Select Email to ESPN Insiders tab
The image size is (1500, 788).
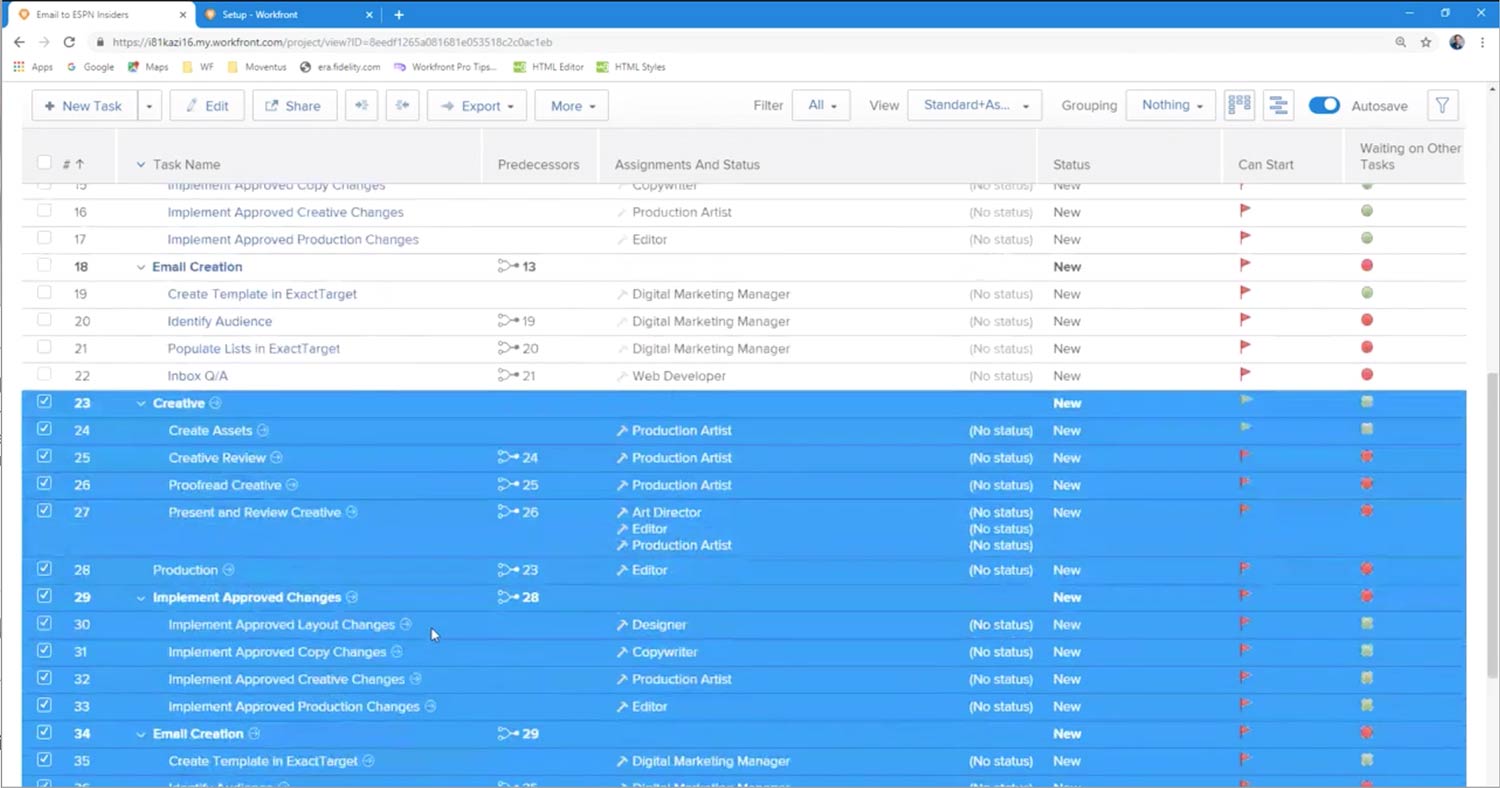pyautogui.click(x=100, y=15)
